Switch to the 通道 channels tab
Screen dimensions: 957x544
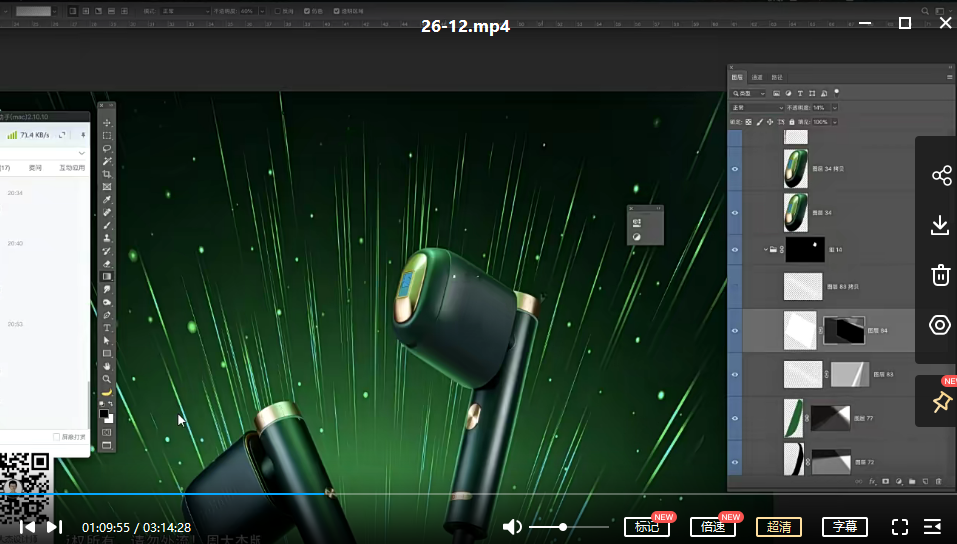click(757, 77)
